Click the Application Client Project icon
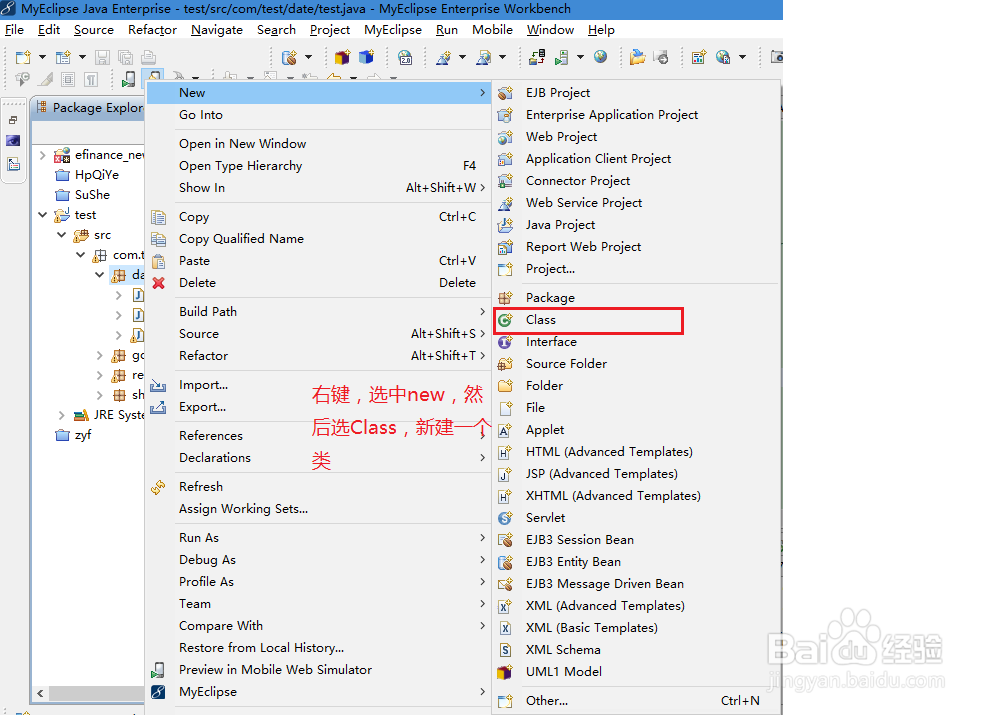This screenshot has height=715, width=1000. tap(505, 159)
